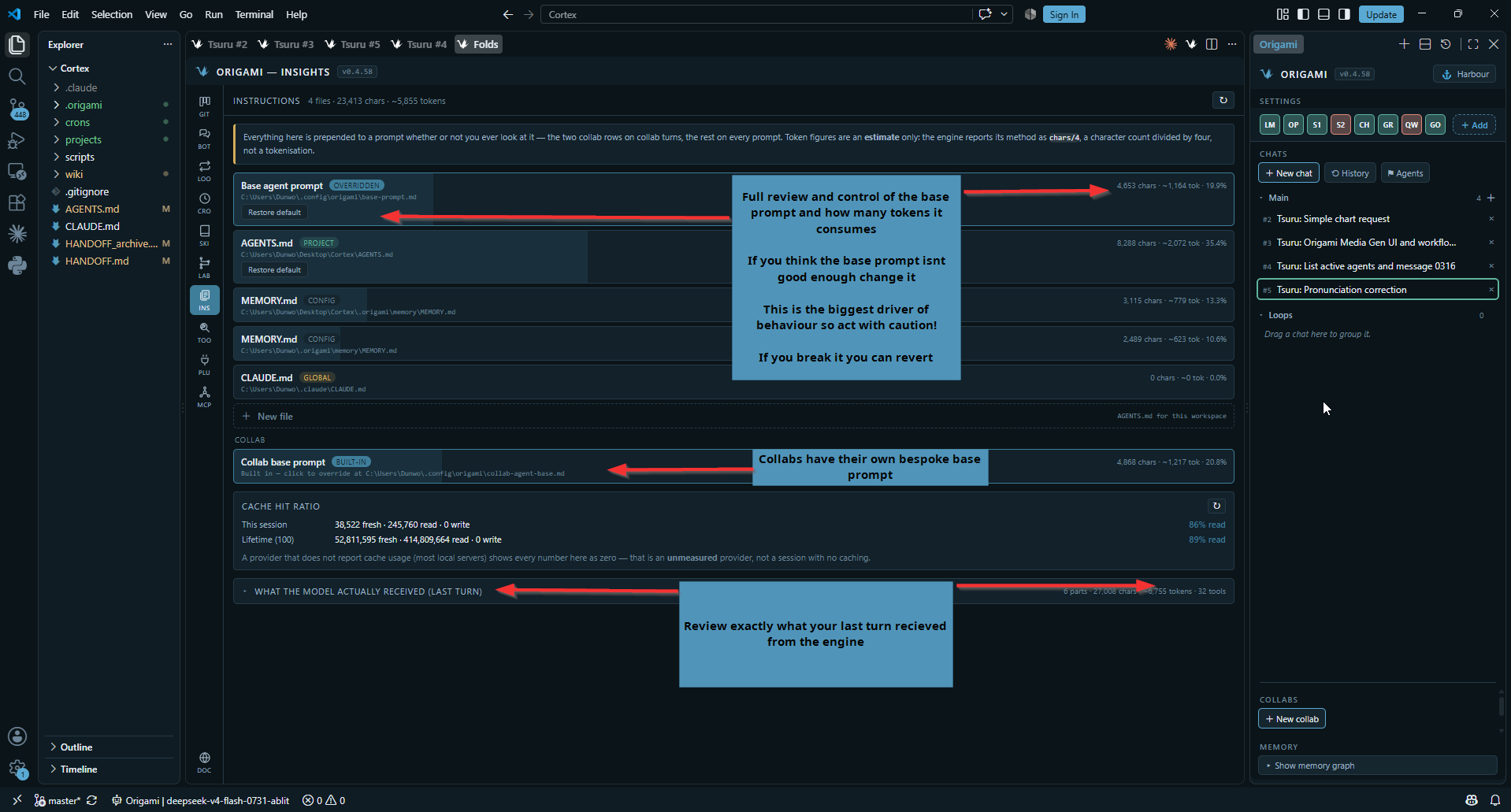1511x812 pixels.
Task: Open the Search view in activity bar
Action: (17, 76)
